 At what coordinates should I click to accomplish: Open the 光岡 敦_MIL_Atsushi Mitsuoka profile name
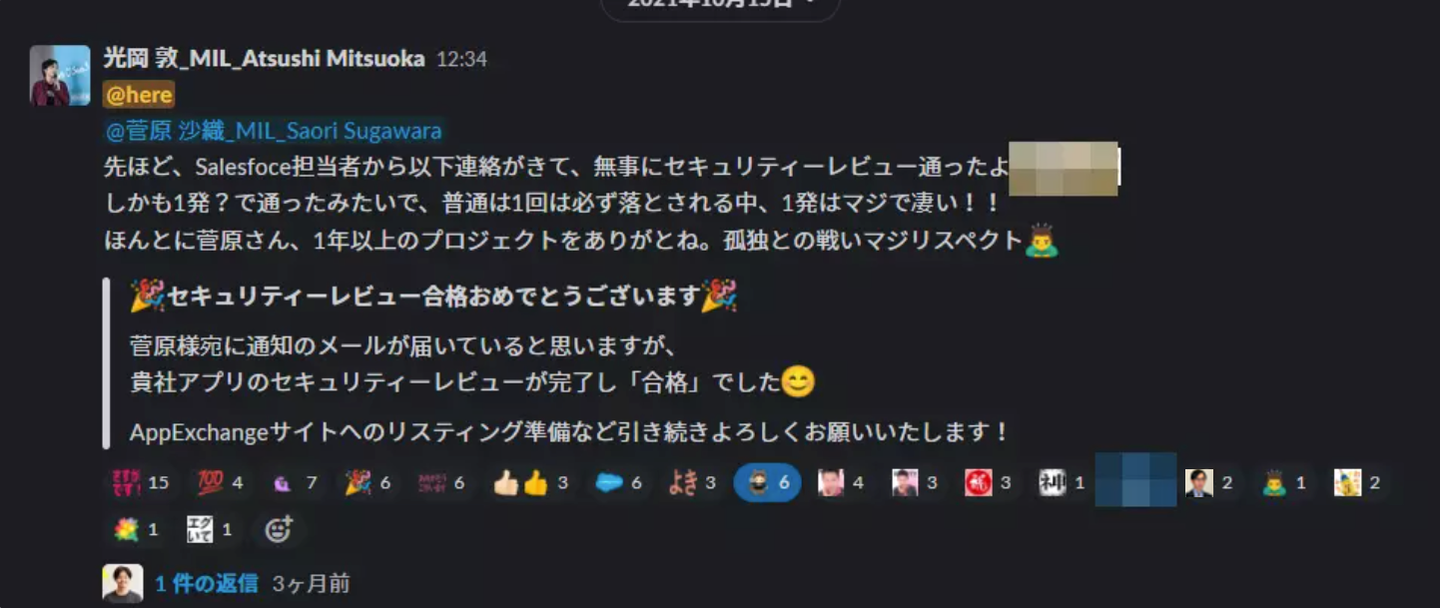click(264, 59)
